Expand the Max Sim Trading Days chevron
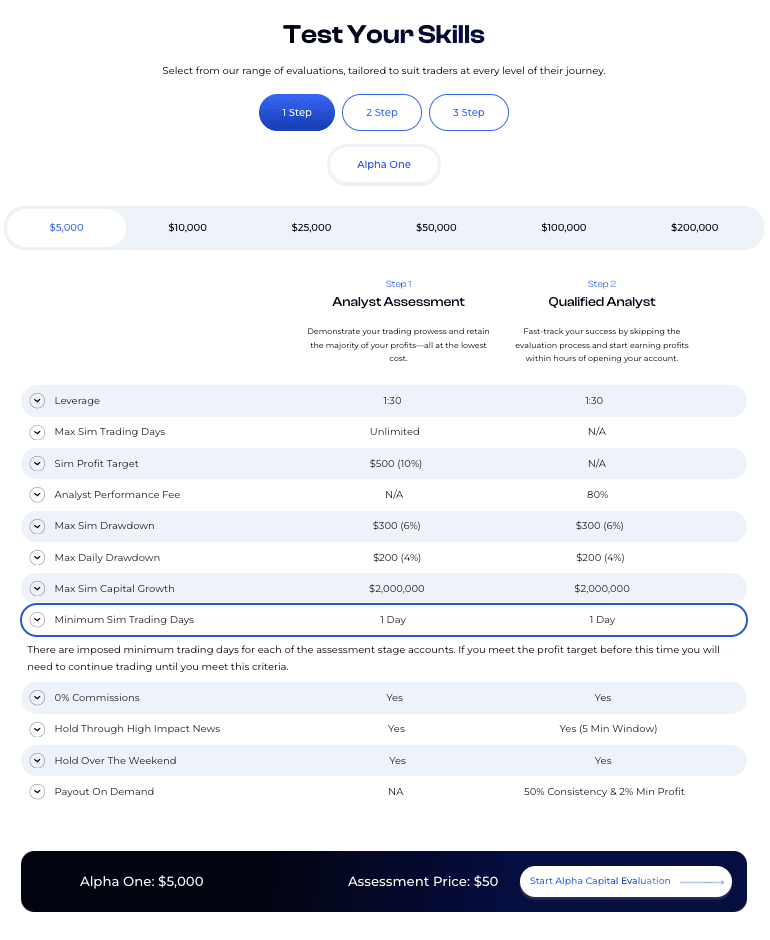 [37, 432]
